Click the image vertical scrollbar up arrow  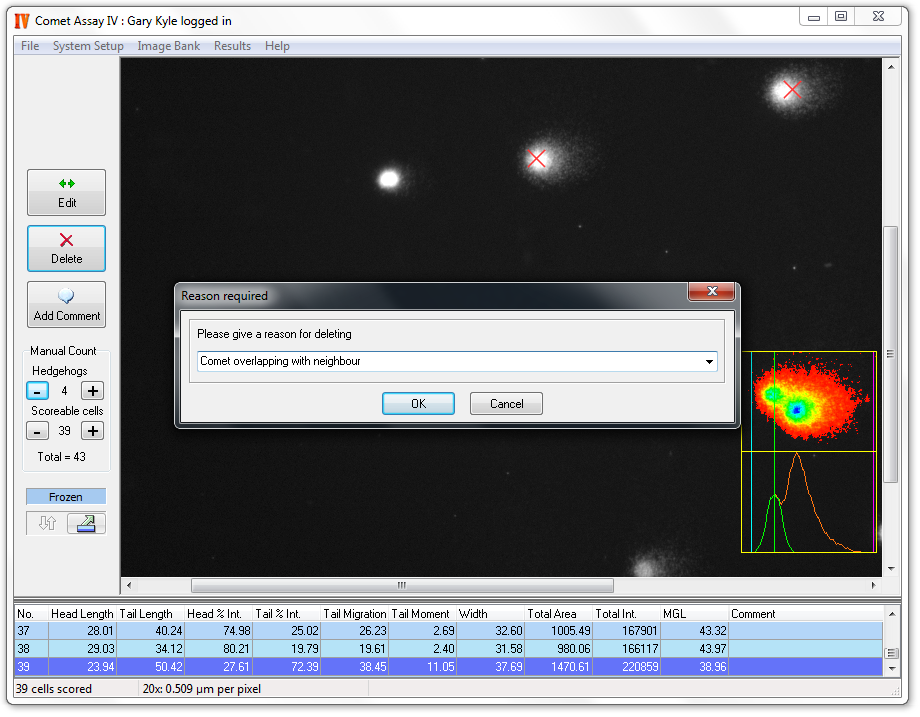(891, 67)
